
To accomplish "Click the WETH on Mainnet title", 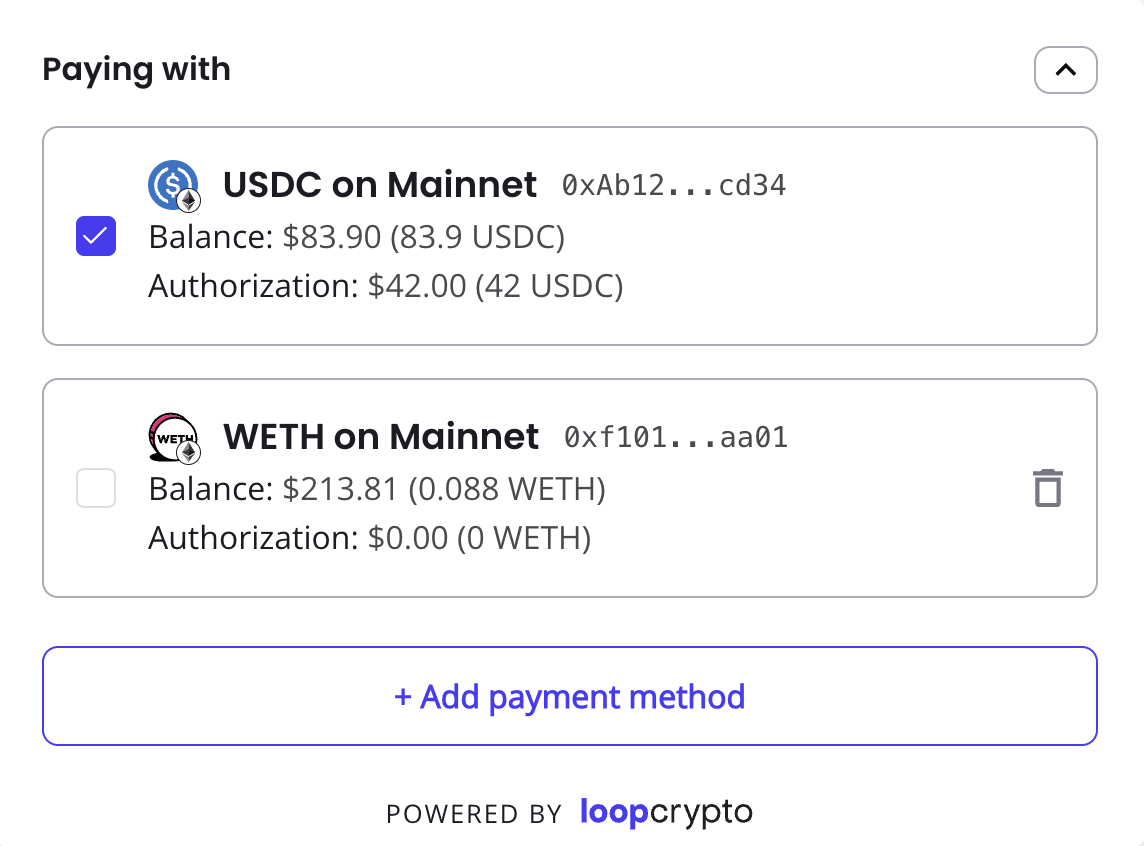I will coord(381,437).
